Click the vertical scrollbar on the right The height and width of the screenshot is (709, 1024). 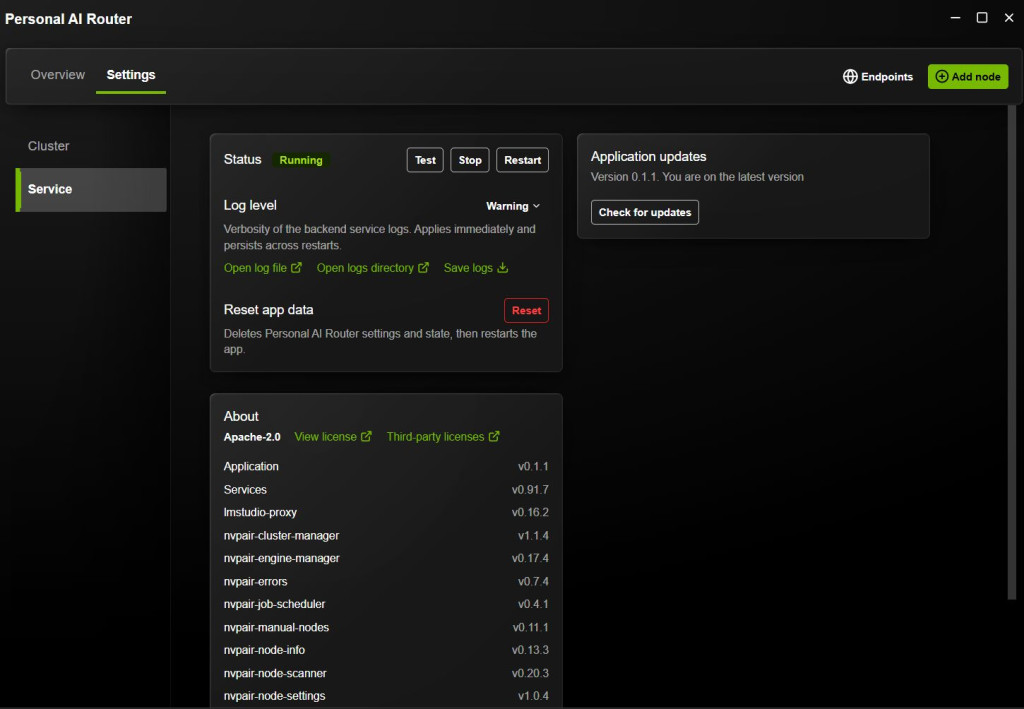[1012, 353]
